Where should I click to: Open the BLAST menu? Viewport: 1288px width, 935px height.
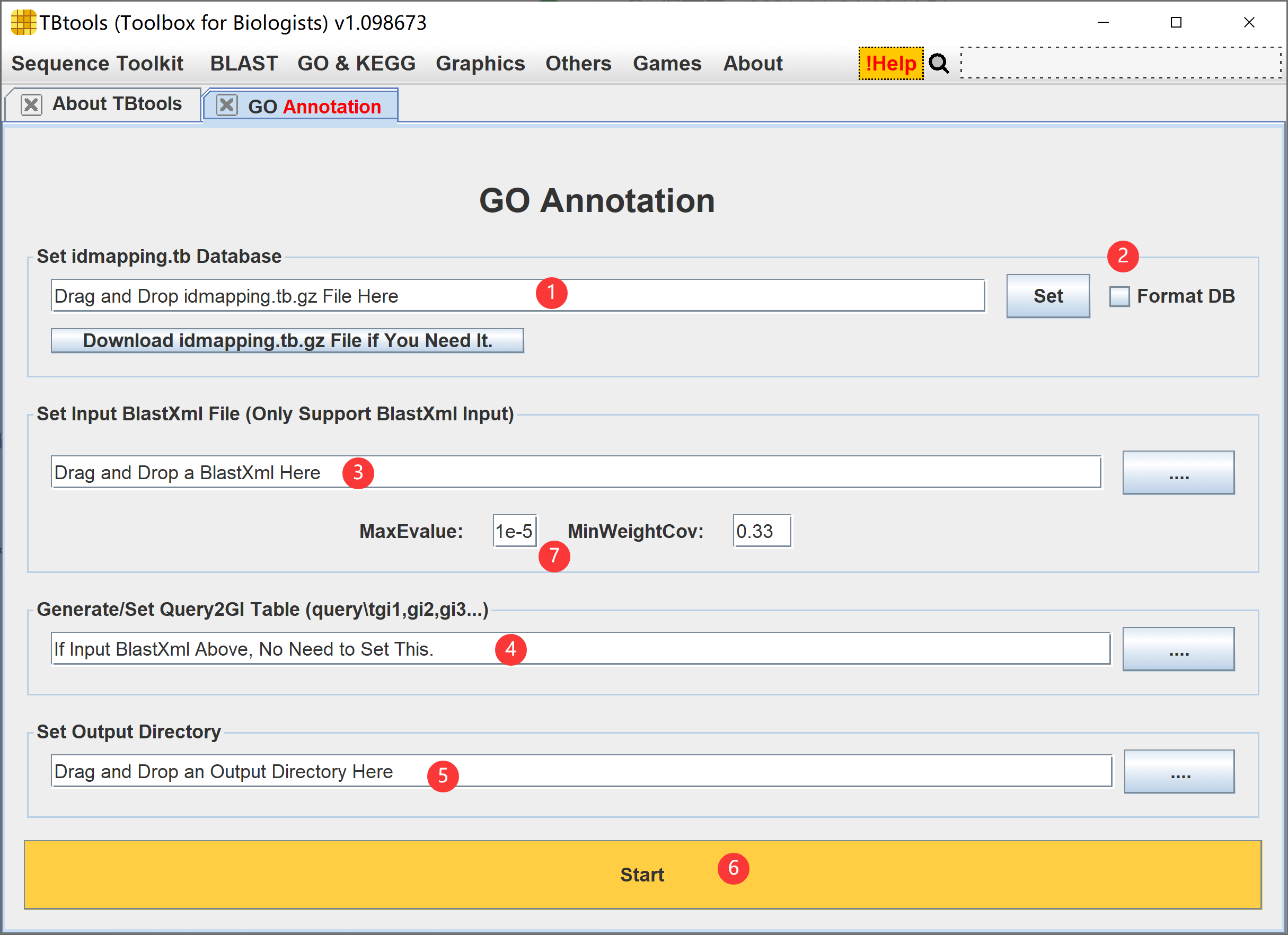click(244, 64)
